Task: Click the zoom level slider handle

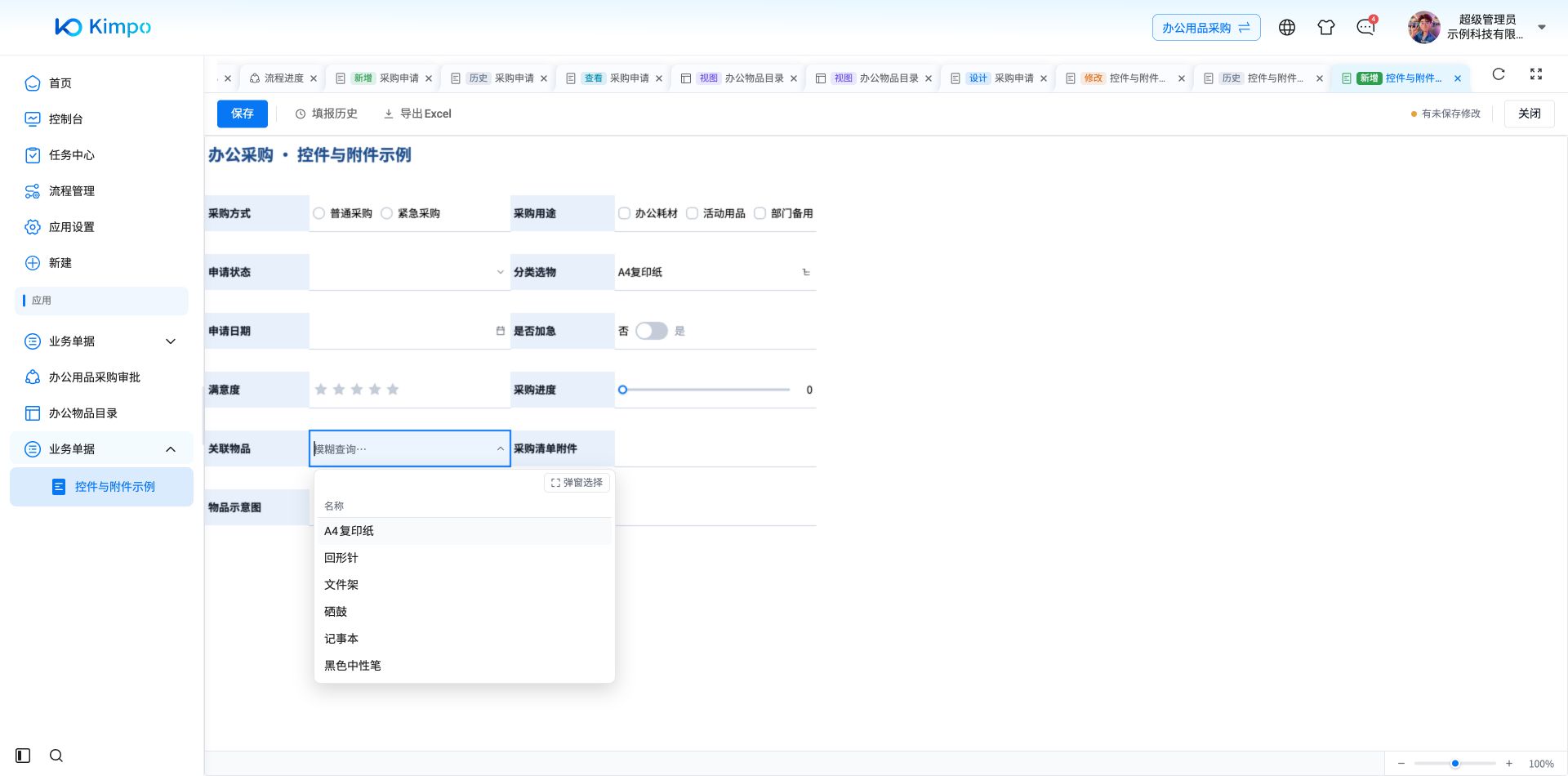Action: [x=1455, y=764]
